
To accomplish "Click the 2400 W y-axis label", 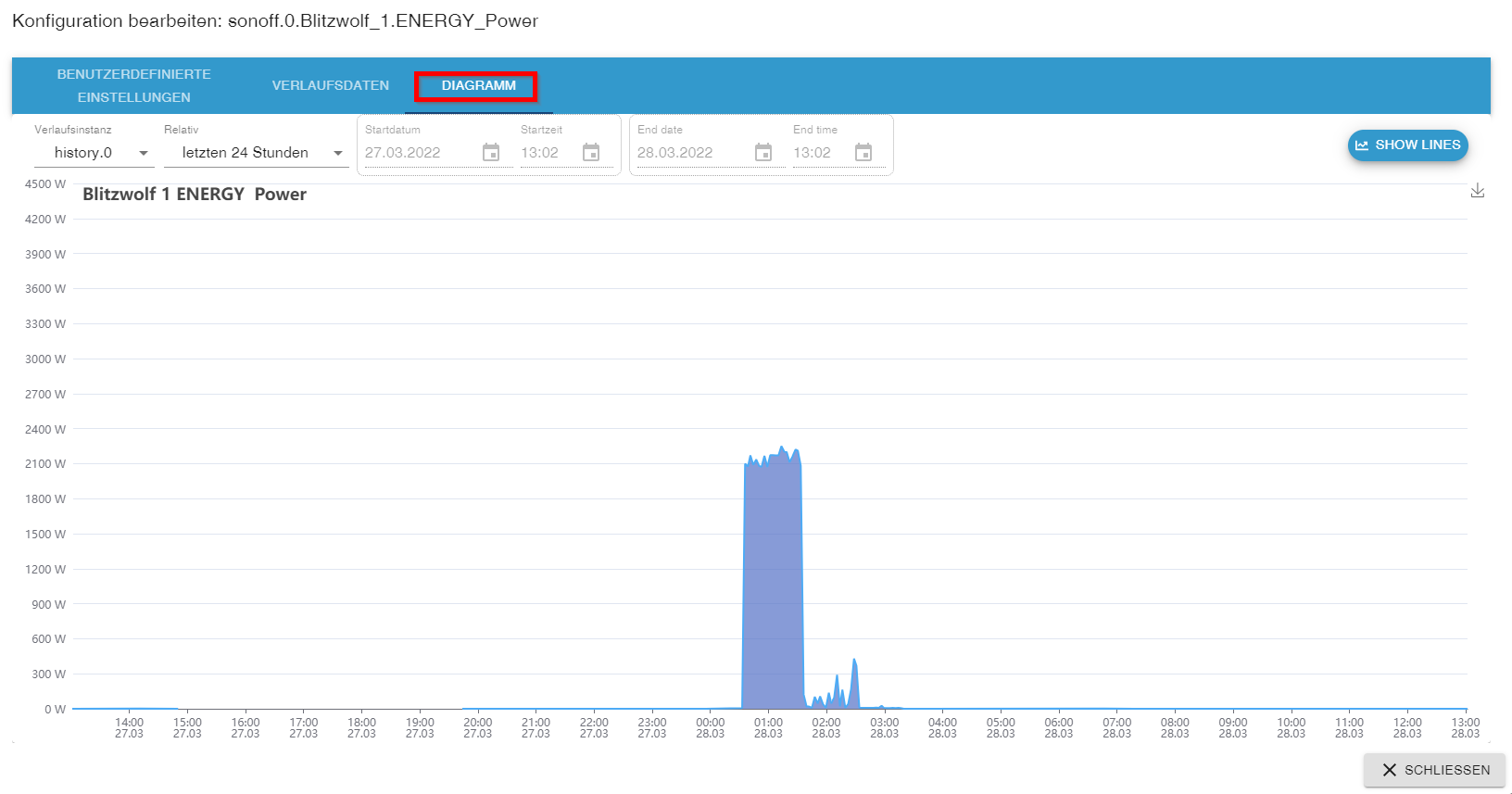I will (45, 429).
